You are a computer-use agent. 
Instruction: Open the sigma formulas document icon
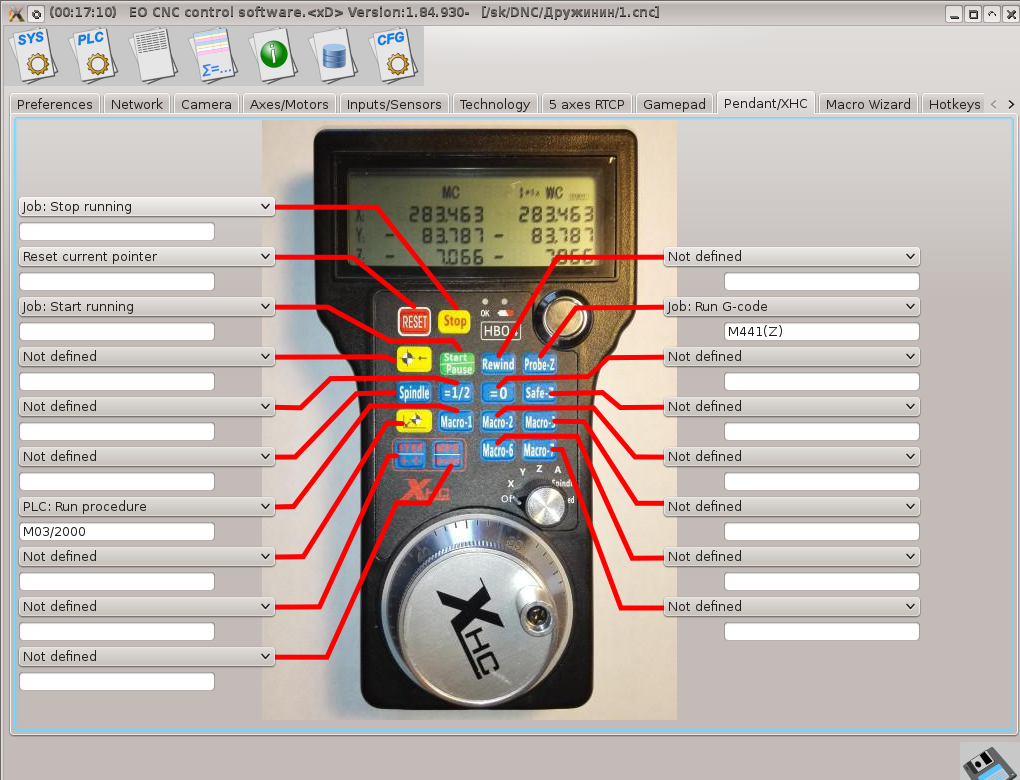coord(213,55)
